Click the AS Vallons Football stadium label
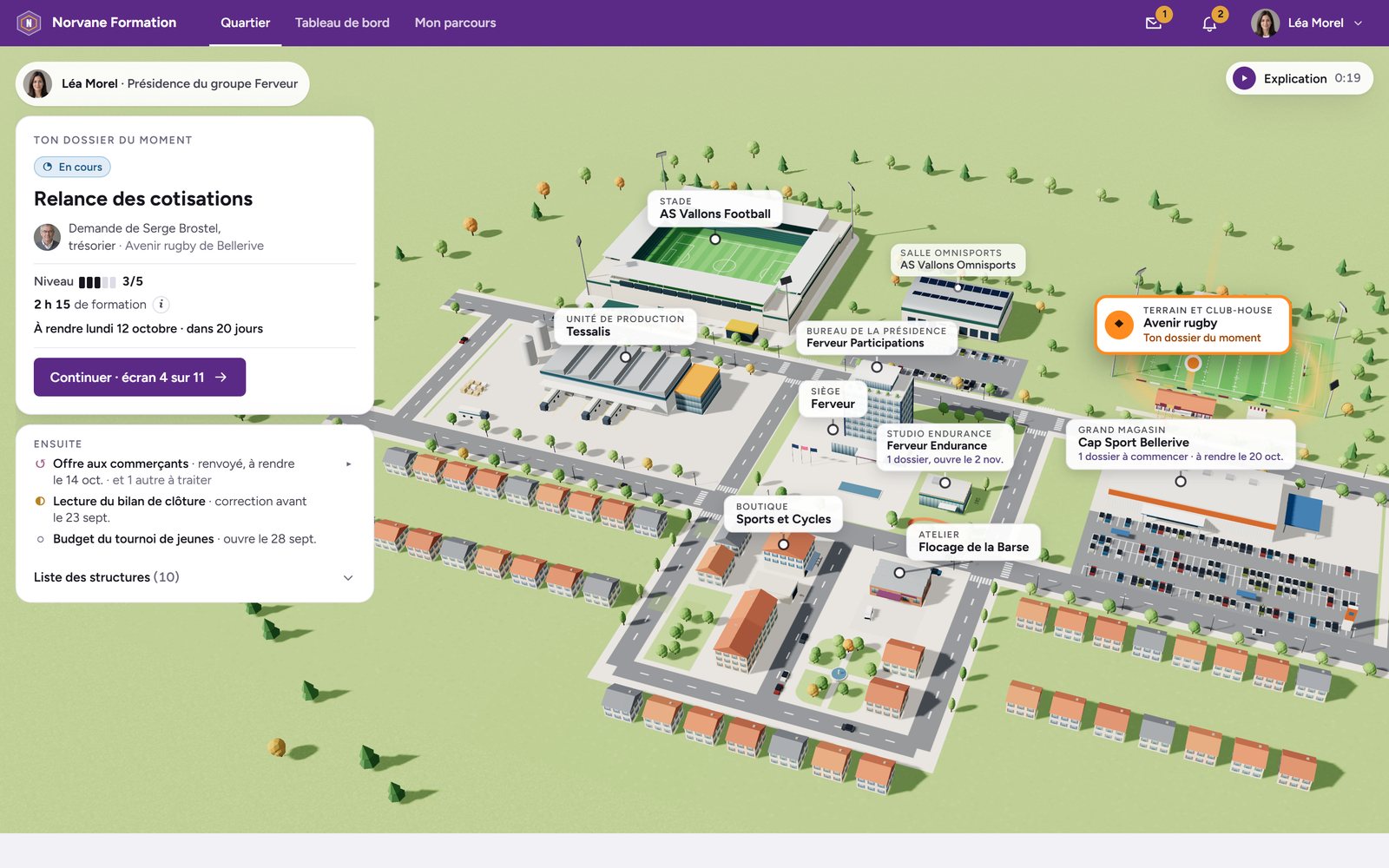 coord(714,208)
